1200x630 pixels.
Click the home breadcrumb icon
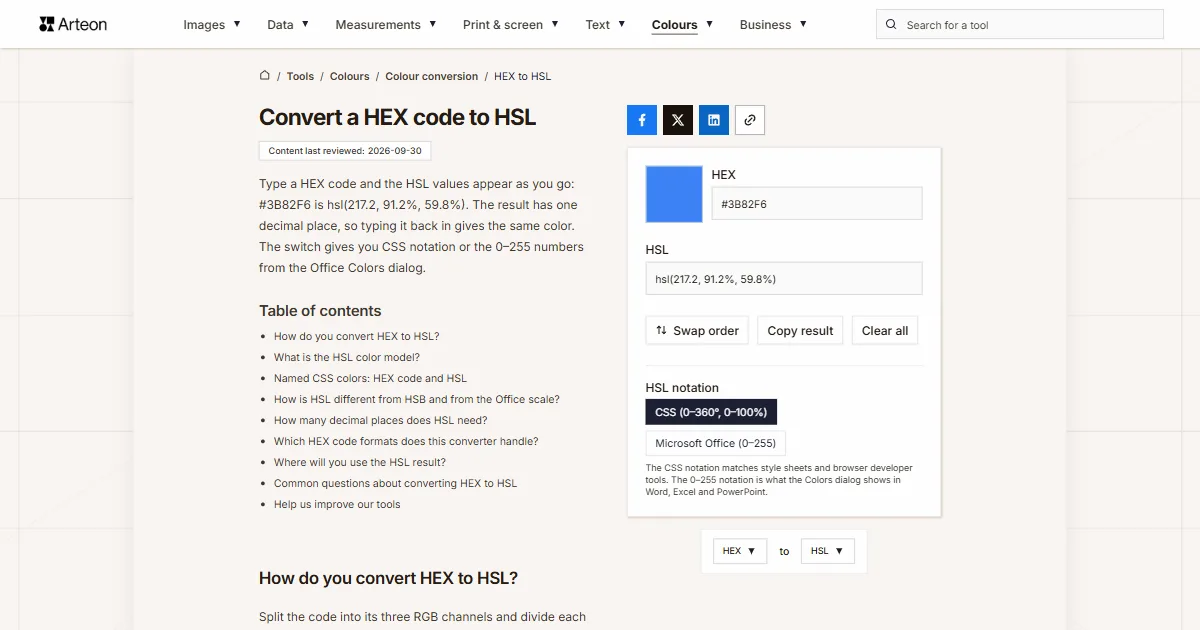tap(265, 75)
